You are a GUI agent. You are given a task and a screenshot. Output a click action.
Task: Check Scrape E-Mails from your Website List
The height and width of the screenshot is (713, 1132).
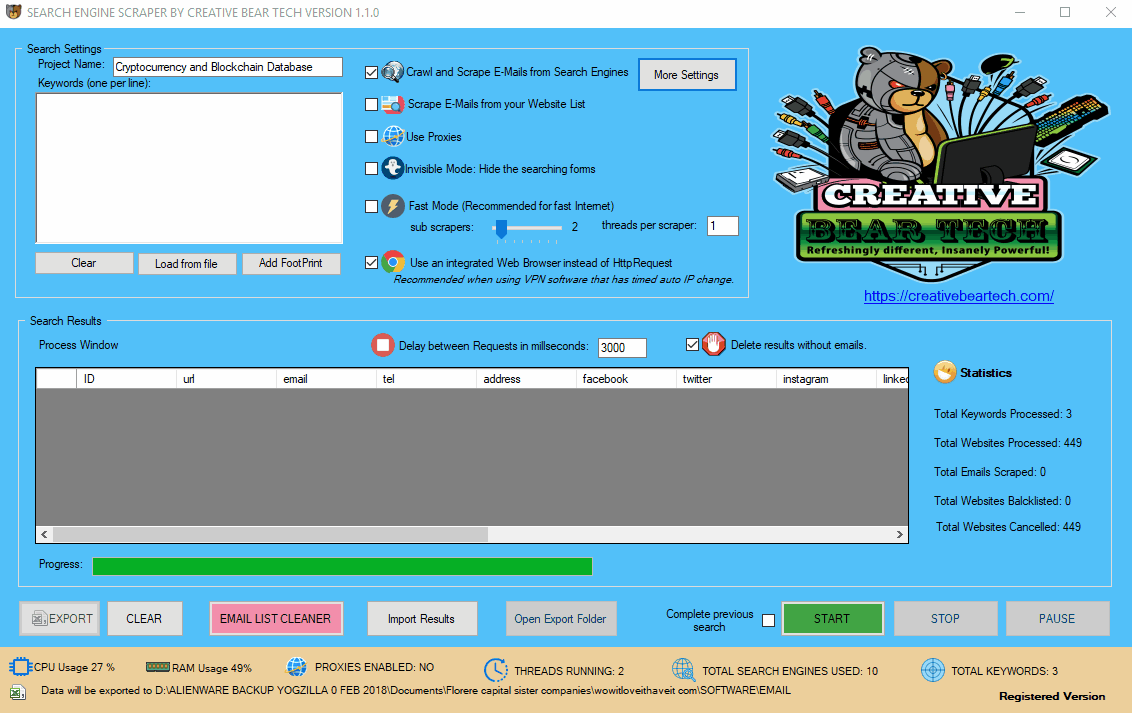(x=371, y=105)
